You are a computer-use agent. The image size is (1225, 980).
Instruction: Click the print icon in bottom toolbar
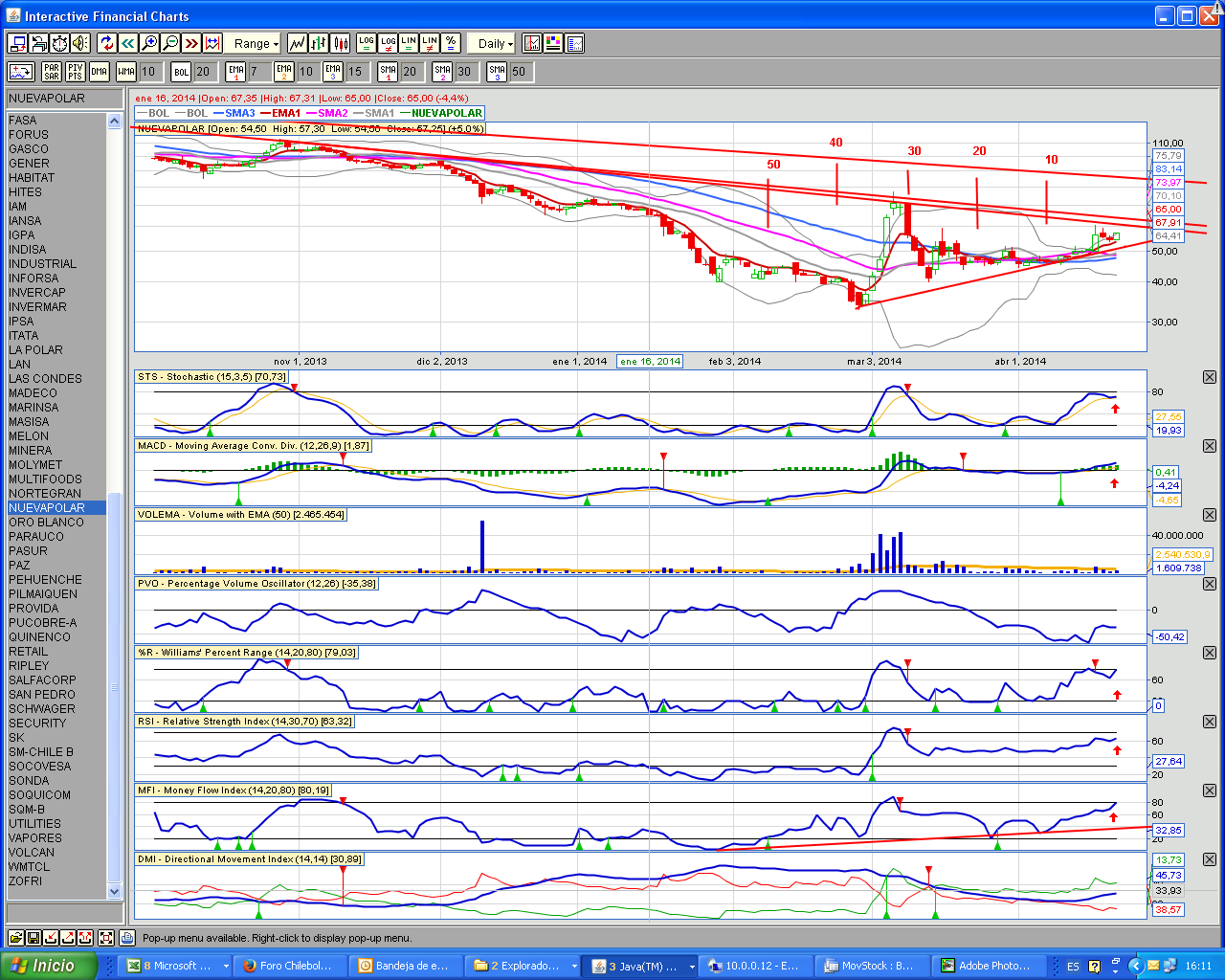[x=126, y=938]
